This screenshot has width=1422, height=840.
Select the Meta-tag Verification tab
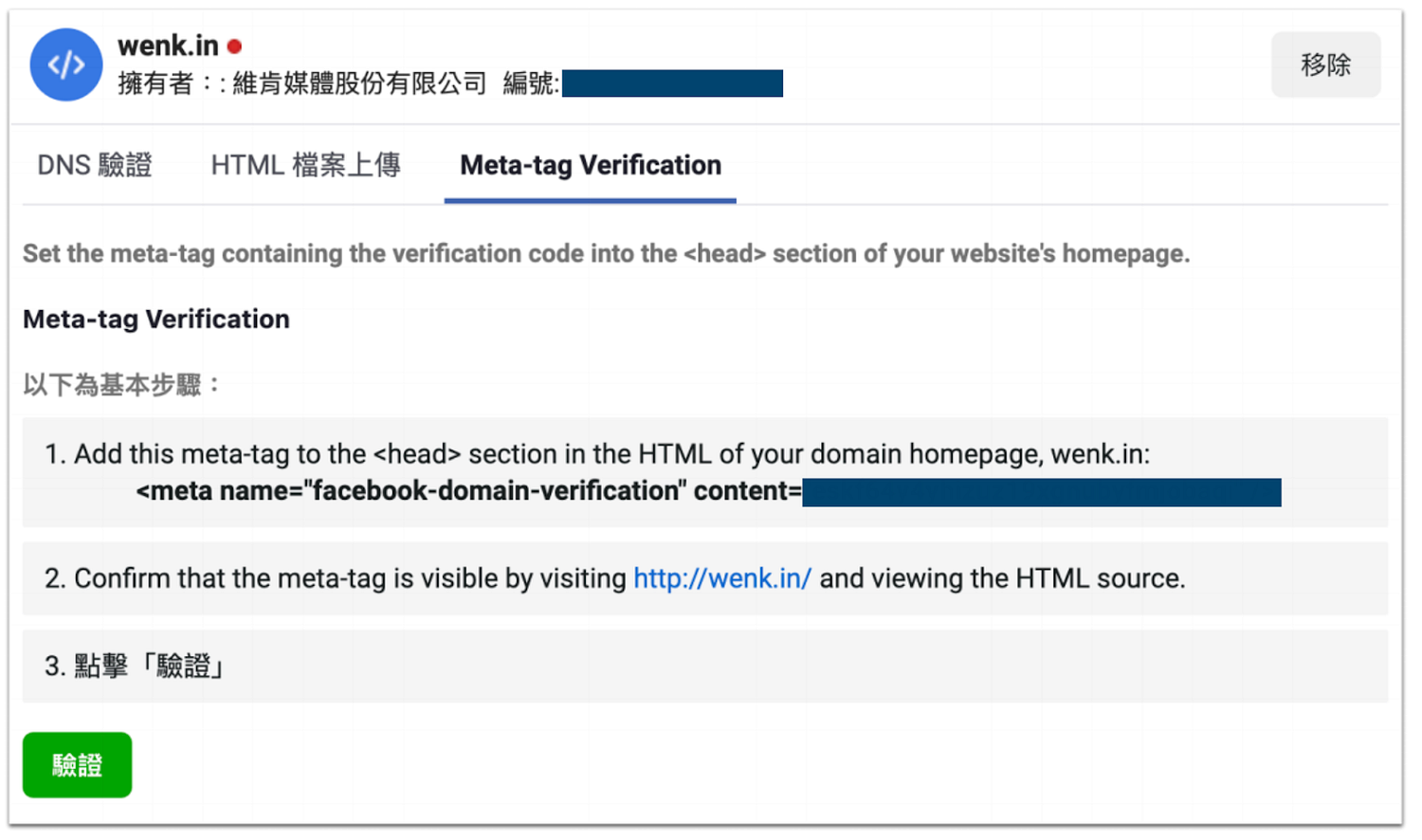click(x=591, y=165)
